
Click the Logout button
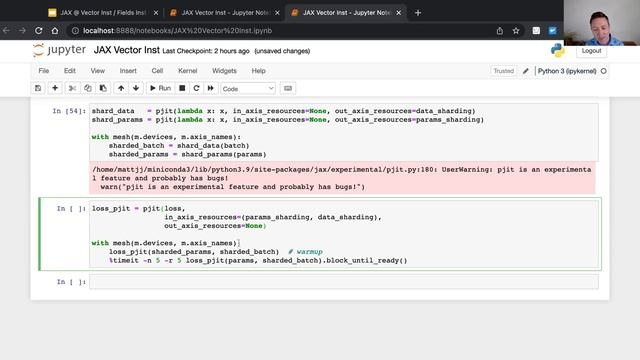pyautogui.click(x=591, y=51)
